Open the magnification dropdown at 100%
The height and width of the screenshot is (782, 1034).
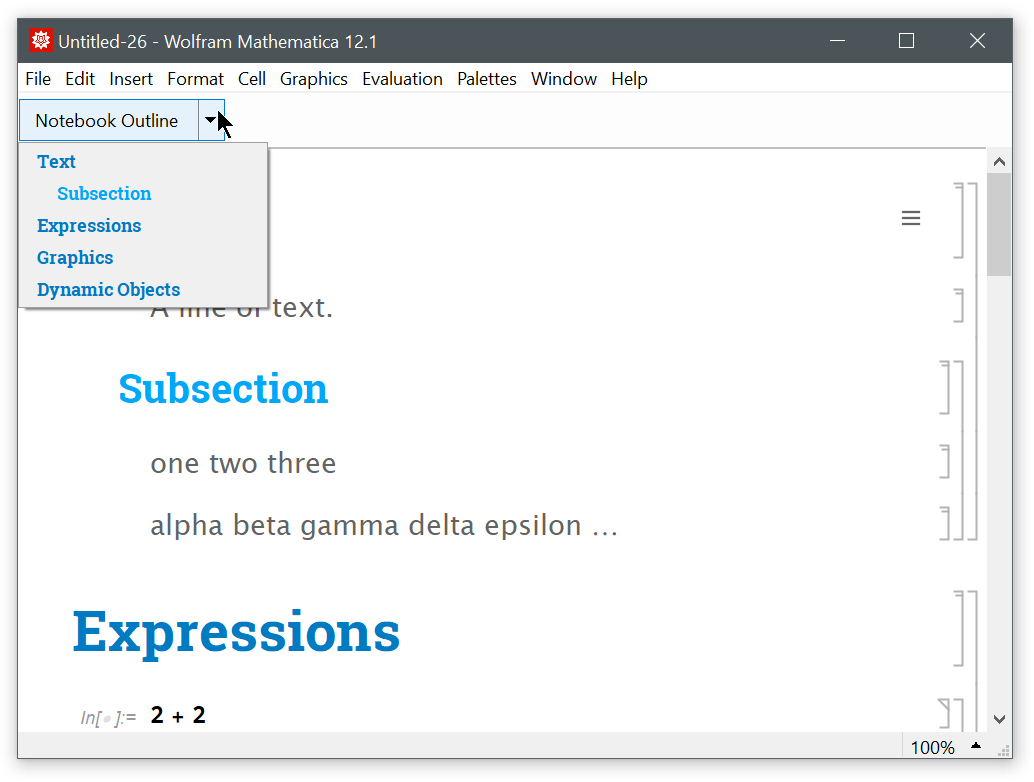tap(975, 747)
